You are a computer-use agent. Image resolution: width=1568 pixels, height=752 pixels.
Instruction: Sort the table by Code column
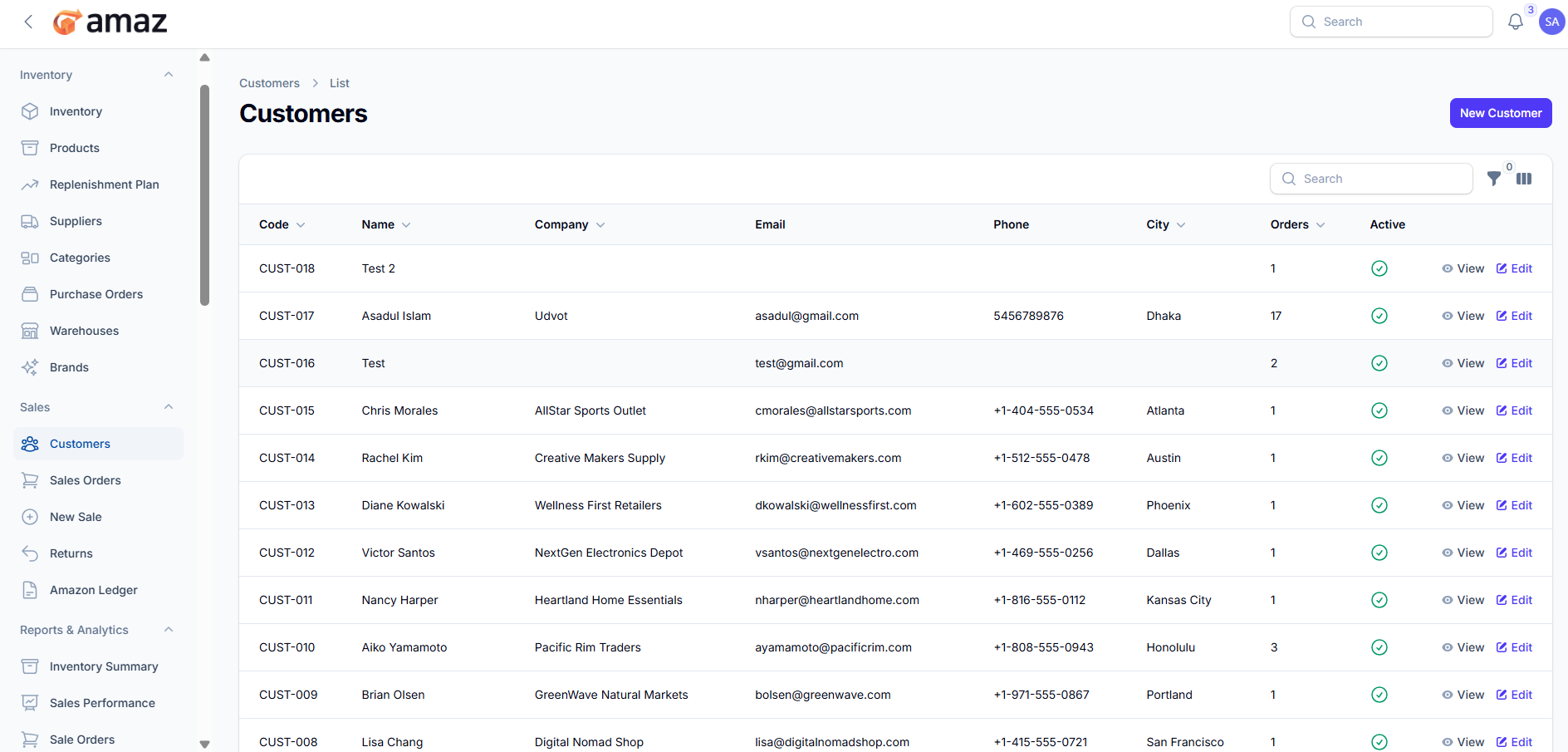click(x=282, y=224)
